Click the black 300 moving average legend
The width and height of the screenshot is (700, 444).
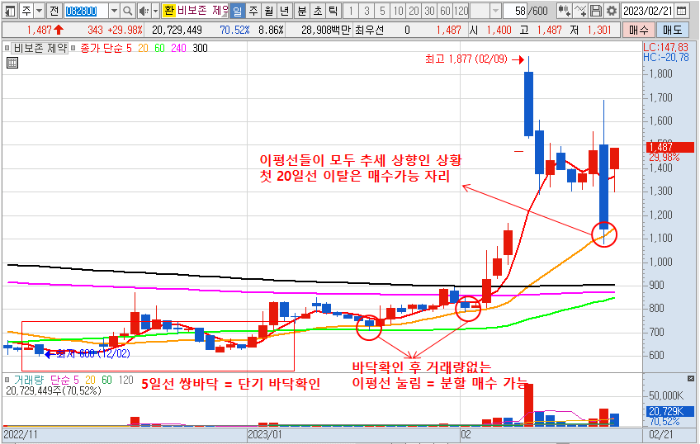[200, 48]
